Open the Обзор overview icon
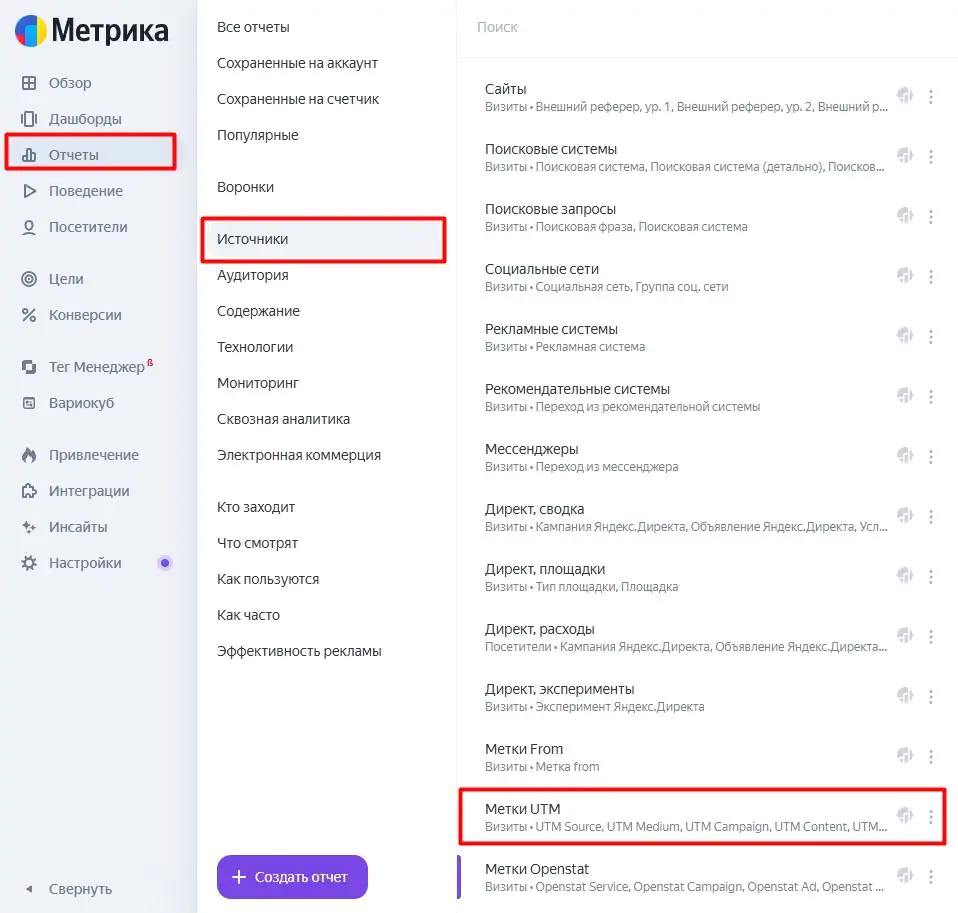The image size is (958, 913). pos(29,83)
